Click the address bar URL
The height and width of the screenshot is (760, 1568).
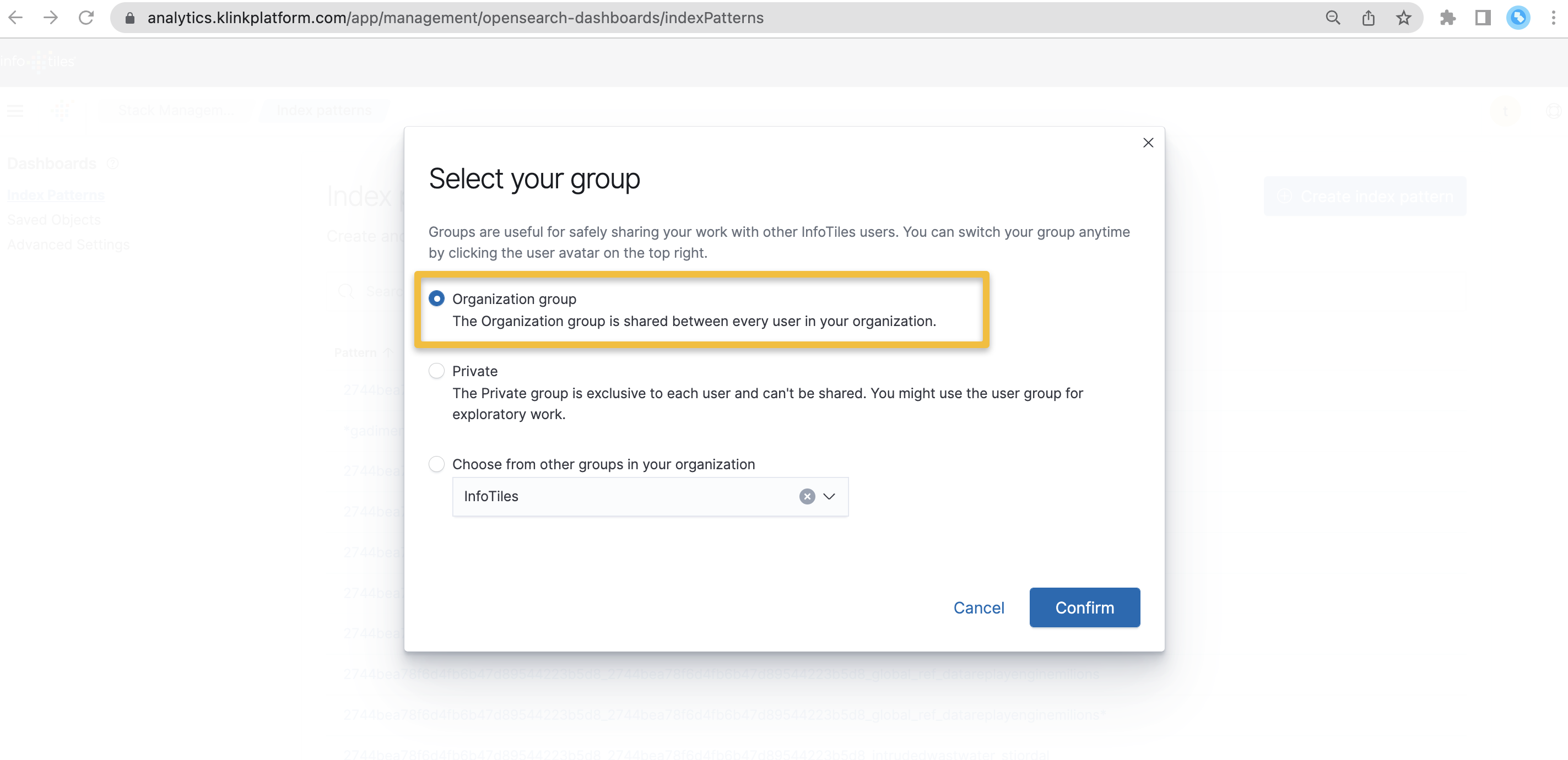click(455, 18)
